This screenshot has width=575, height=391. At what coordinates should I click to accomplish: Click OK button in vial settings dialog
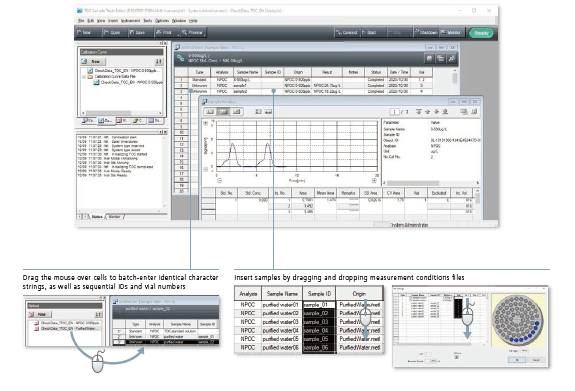coord(517,360)
